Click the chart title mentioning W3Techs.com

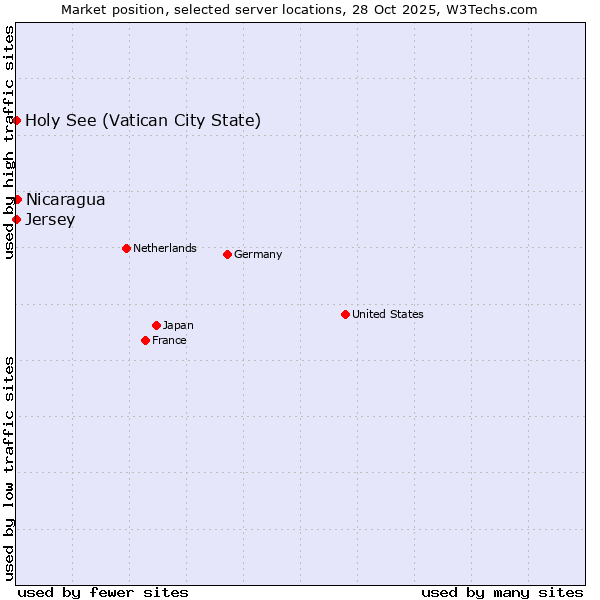299,10
